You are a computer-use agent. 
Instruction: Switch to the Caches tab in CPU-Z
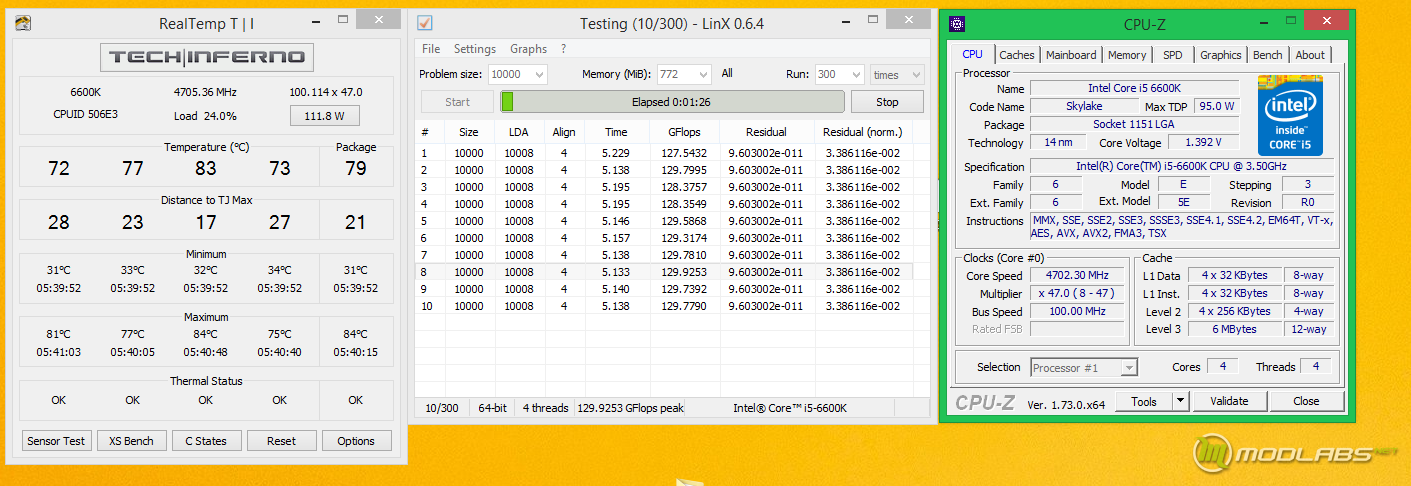(x=1017, y=55)
